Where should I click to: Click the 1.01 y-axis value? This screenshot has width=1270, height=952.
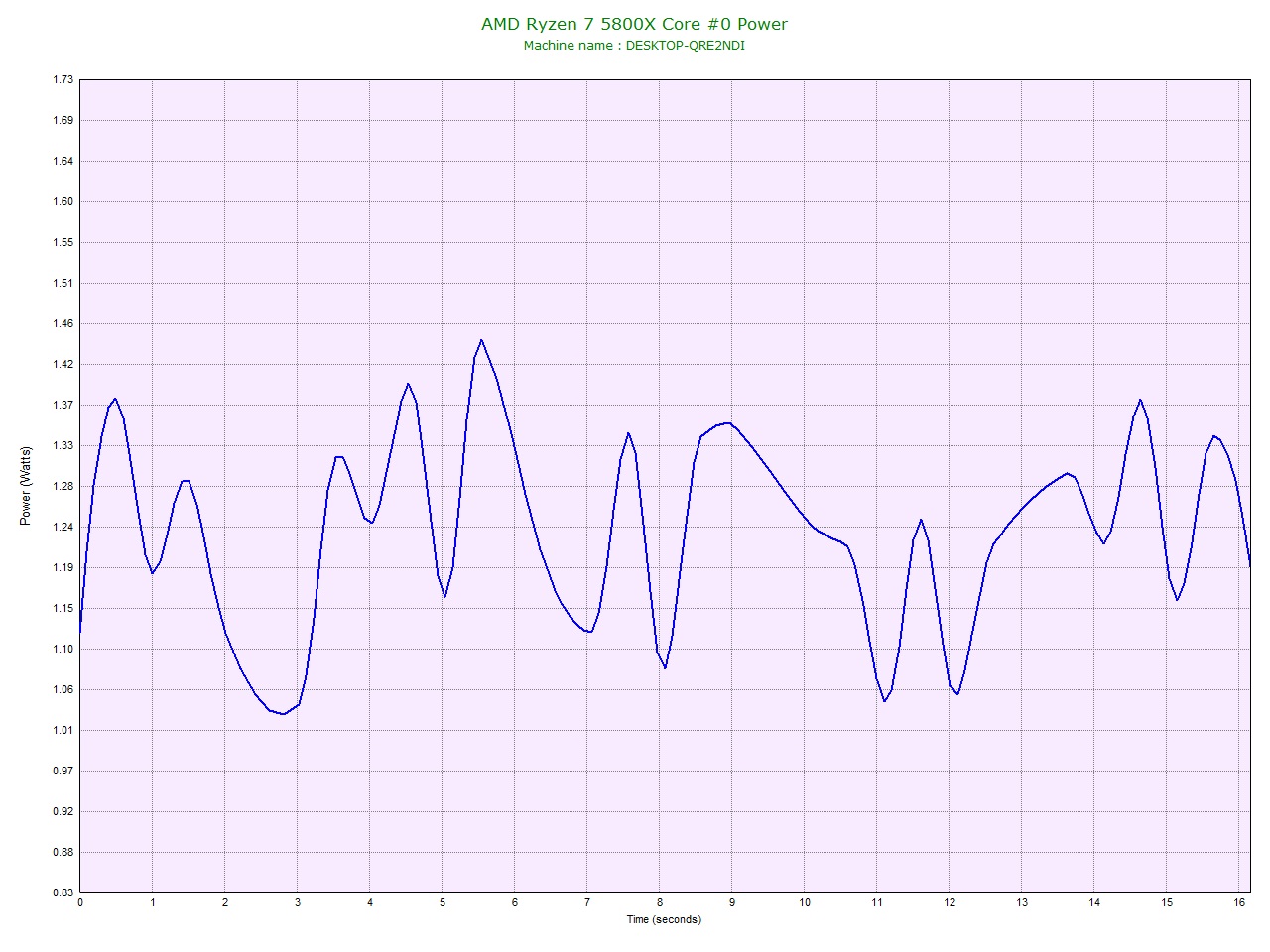[x=63, y=730]
